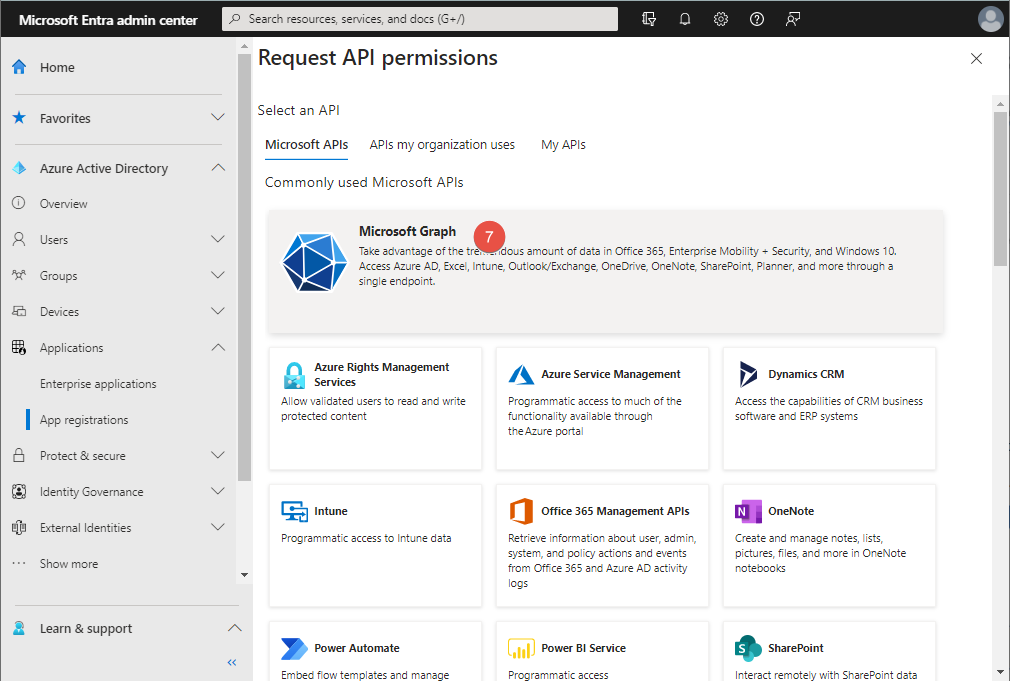Choose the Power Automate API
The image size is (1010, 681).
pos(375,655)
